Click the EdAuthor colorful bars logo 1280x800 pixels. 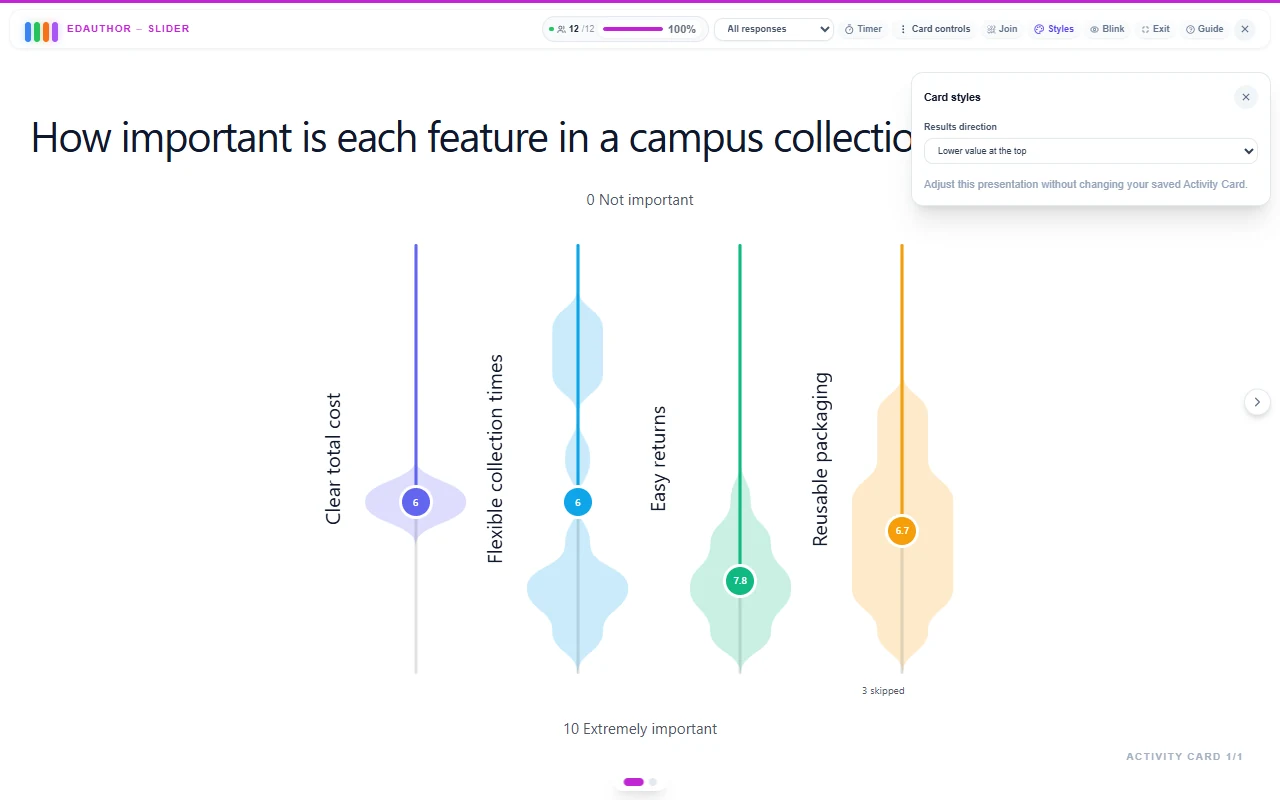coord(41,31)
